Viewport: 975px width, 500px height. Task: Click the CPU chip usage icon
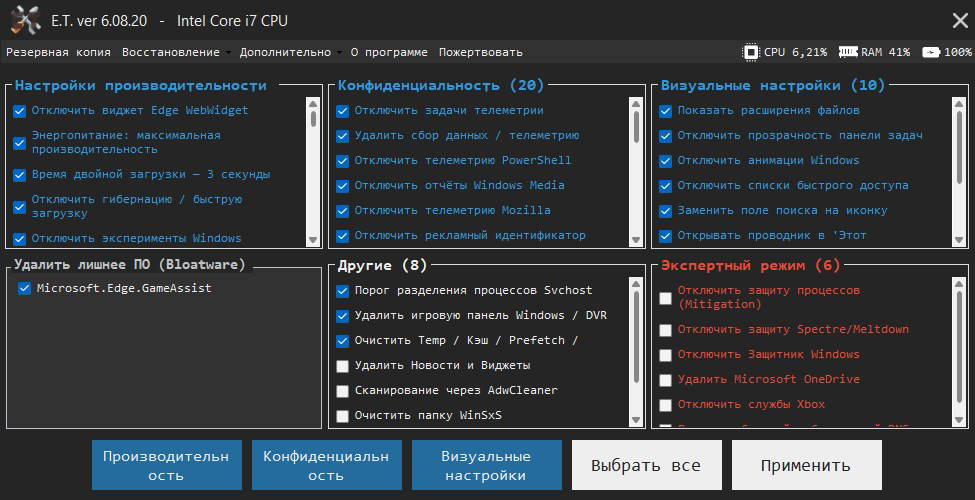pyautogui.click(x=751, y=52)
